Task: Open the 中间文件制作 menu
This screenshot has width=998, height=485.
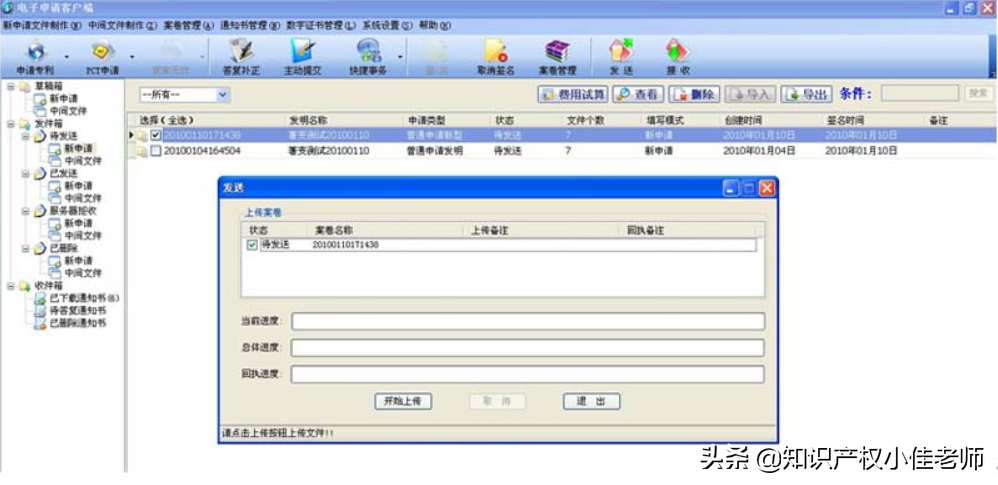Action: [122, 25]
